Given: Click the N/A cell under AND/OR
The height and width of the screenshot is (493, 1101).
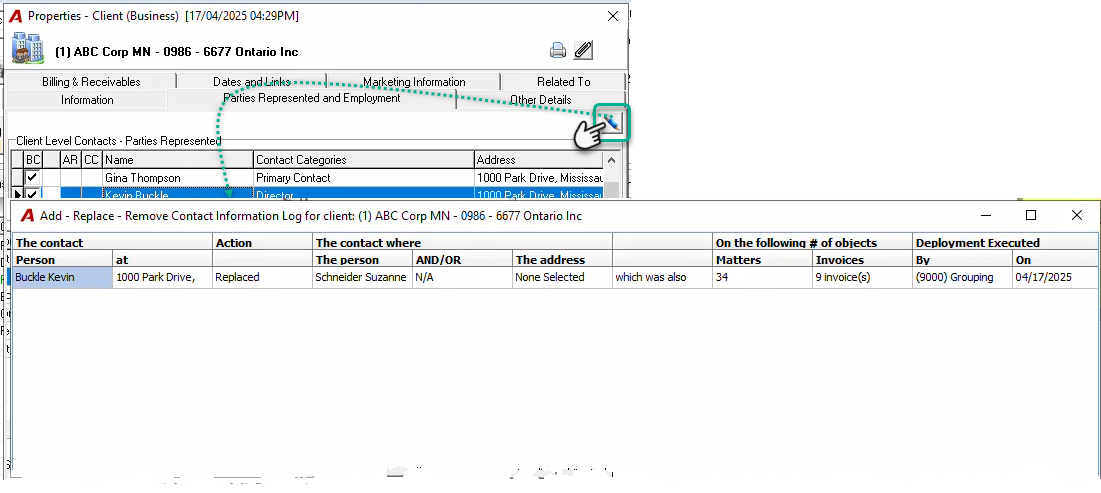Looking at the screenshot, I should click(x=462, y=277).
